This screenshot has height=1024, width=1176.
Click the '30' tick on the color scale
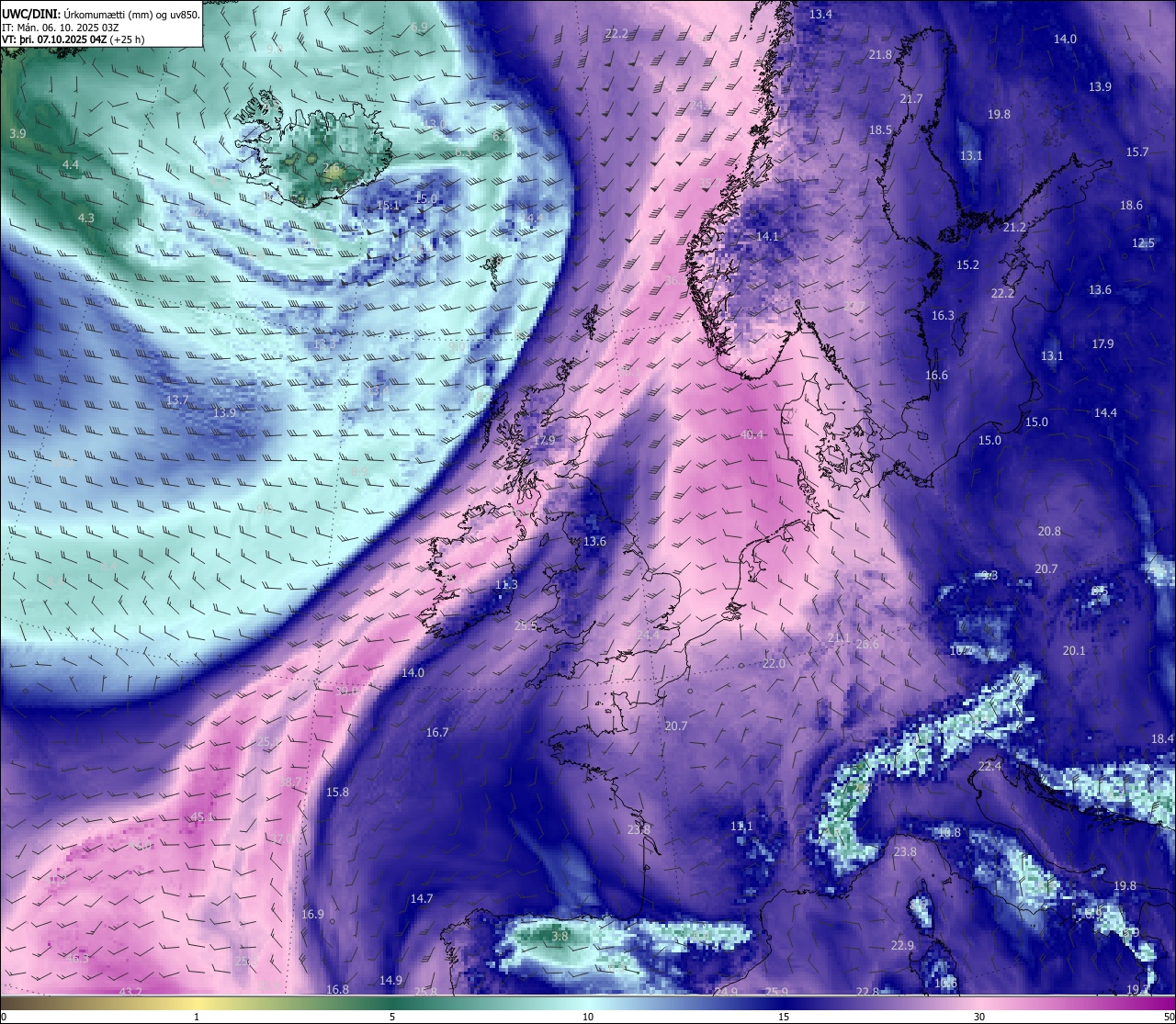(x=979, y=1017)
